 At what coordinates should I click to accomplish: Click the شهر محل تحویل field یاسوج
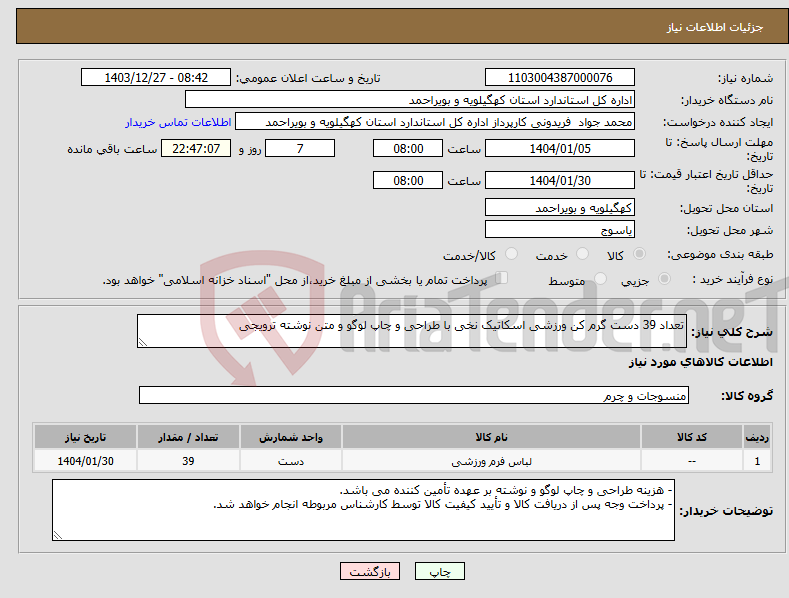(560, 230)
